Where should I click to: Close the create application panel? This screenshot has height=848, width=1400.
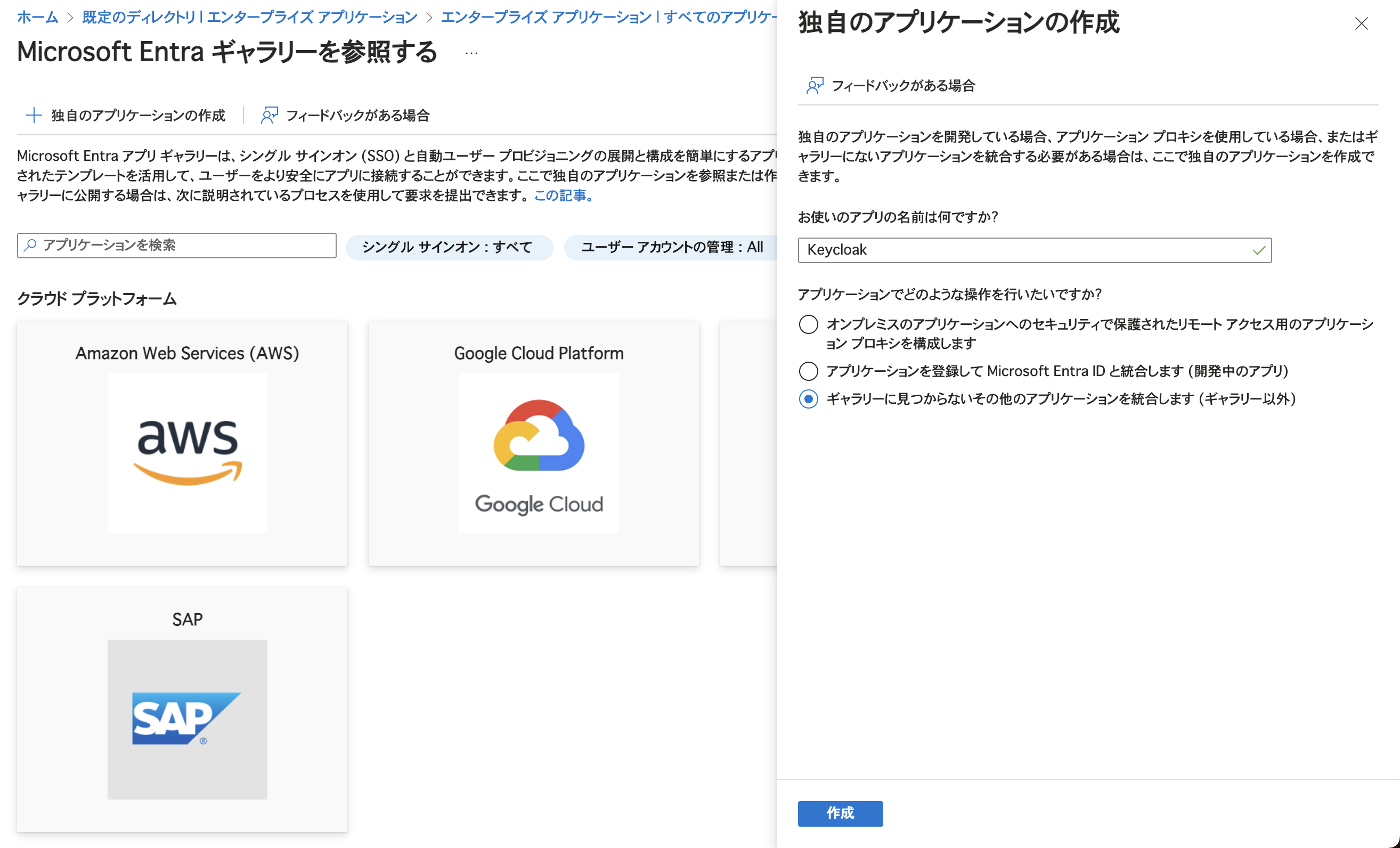tap(1361, 24)
